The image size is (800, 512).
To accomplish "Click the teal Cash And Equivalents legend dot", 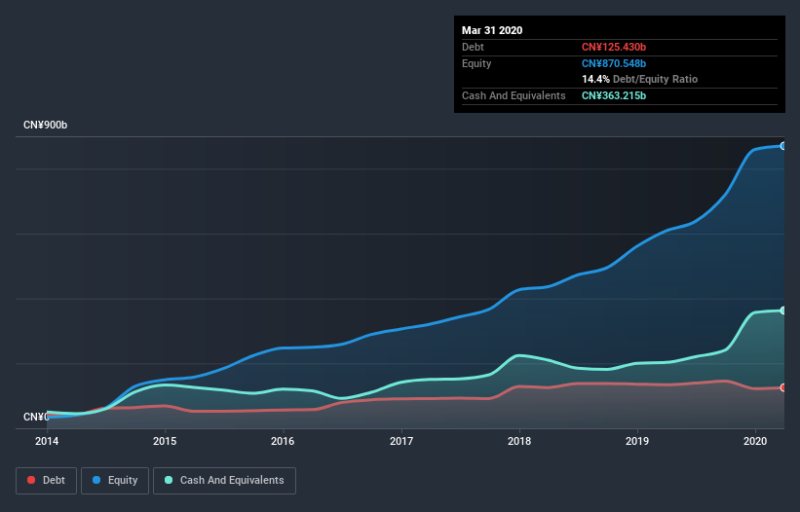I will pos(168,480).
